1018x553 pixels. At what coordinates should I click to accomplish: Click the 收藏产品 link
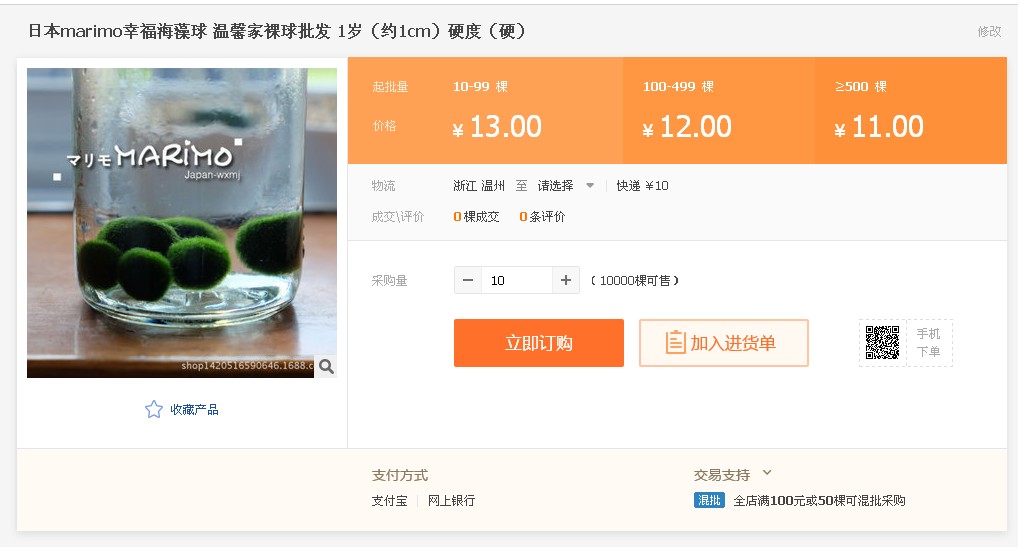coord(194,409)
